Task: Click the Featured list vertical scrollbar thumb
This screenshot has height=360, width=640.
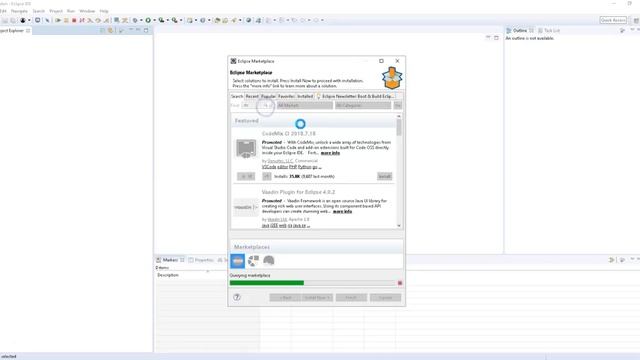Action: coord(399,128)
